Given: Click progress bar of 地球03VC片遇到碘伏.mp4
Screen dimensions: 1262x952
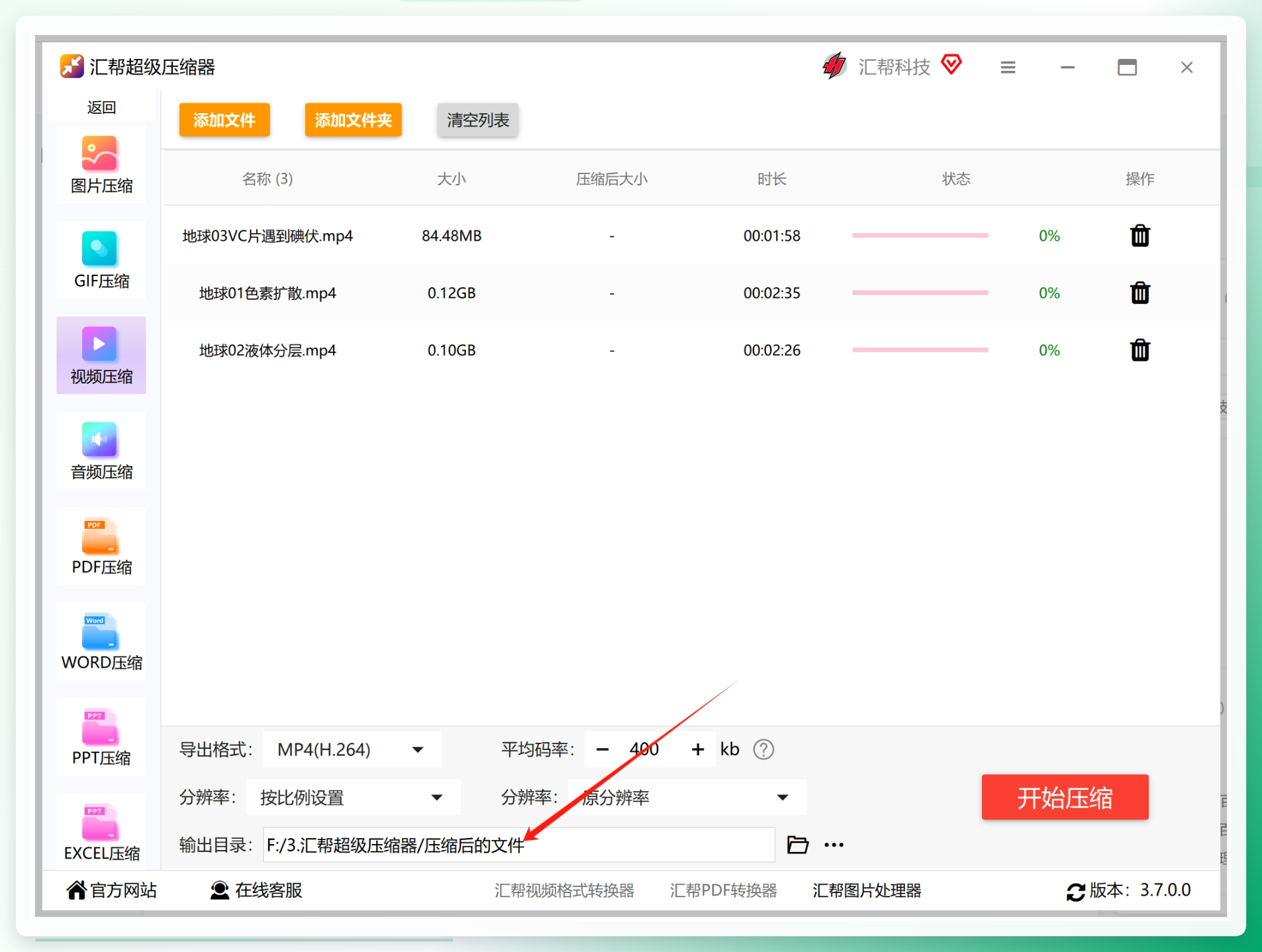Looking at the screenshot, I should (920, 236).
